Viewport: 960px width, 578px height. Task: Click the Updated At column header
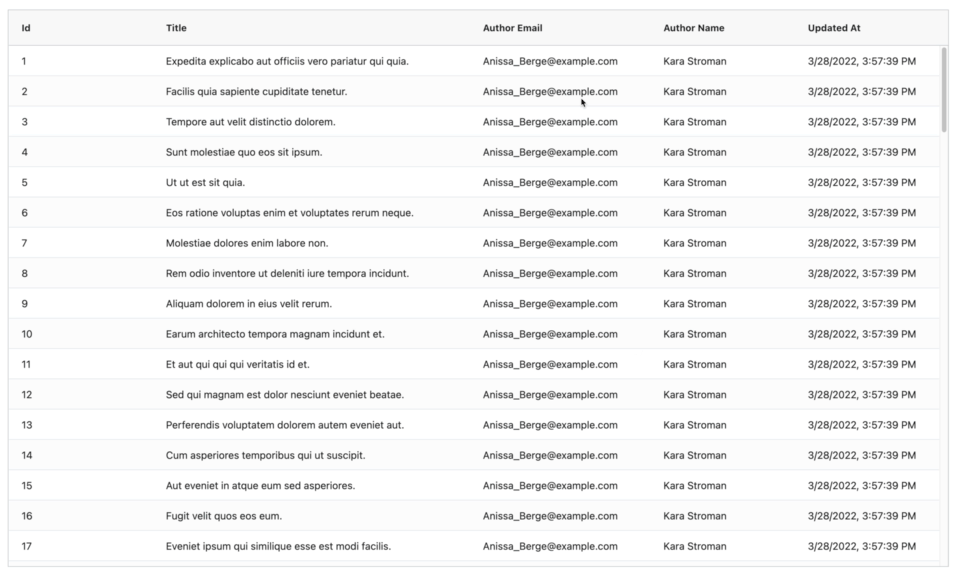tap(834, 28)
